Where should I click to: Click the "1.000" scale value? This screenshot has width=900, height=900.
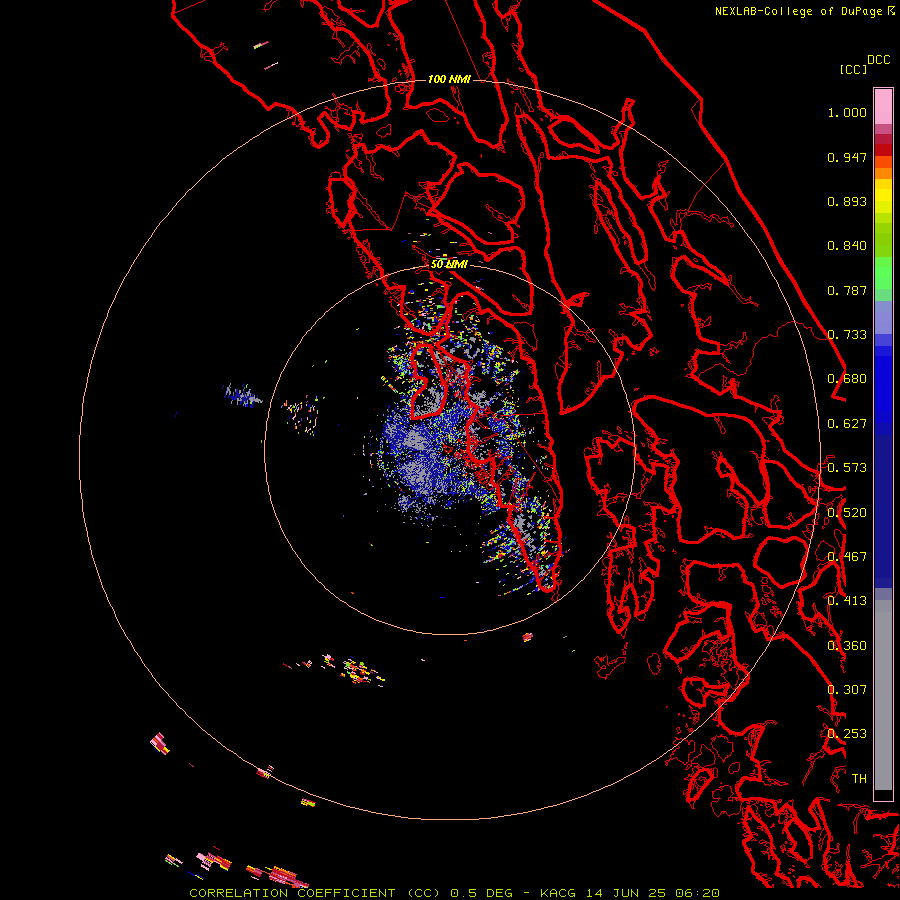click(x=847, y=112)
